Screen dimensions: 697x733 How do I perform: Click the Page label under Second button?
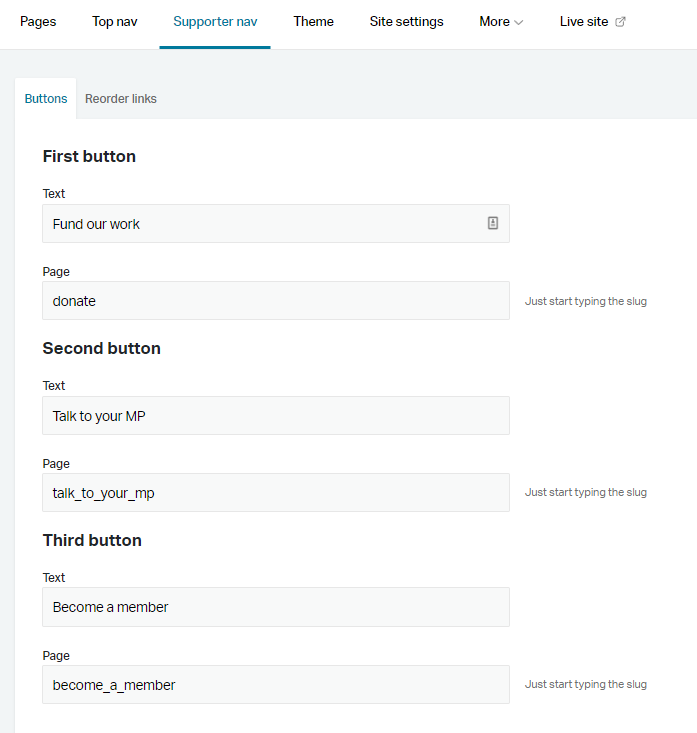point(56,464)
